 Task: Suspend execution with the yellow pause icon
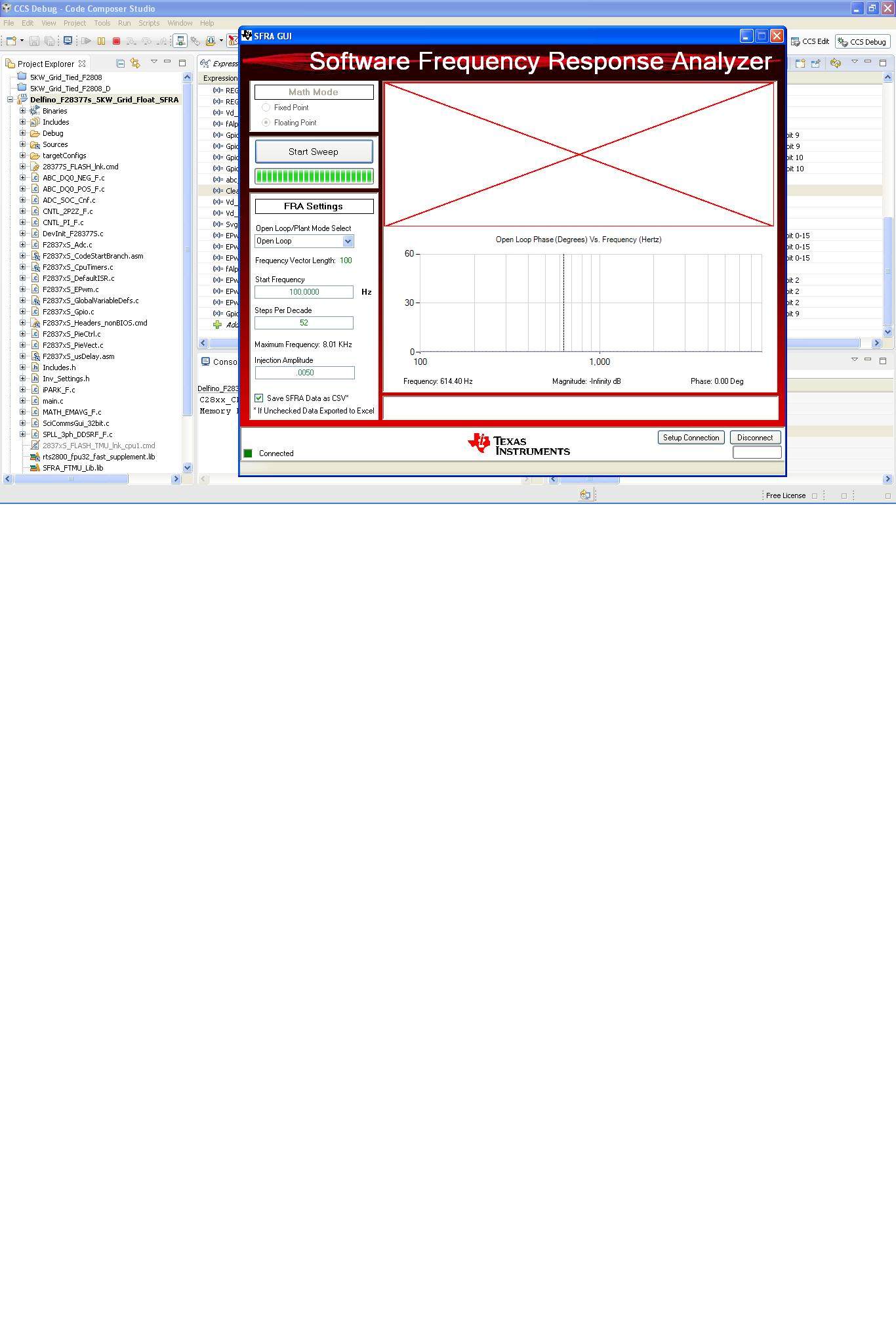tap(101, 41)
